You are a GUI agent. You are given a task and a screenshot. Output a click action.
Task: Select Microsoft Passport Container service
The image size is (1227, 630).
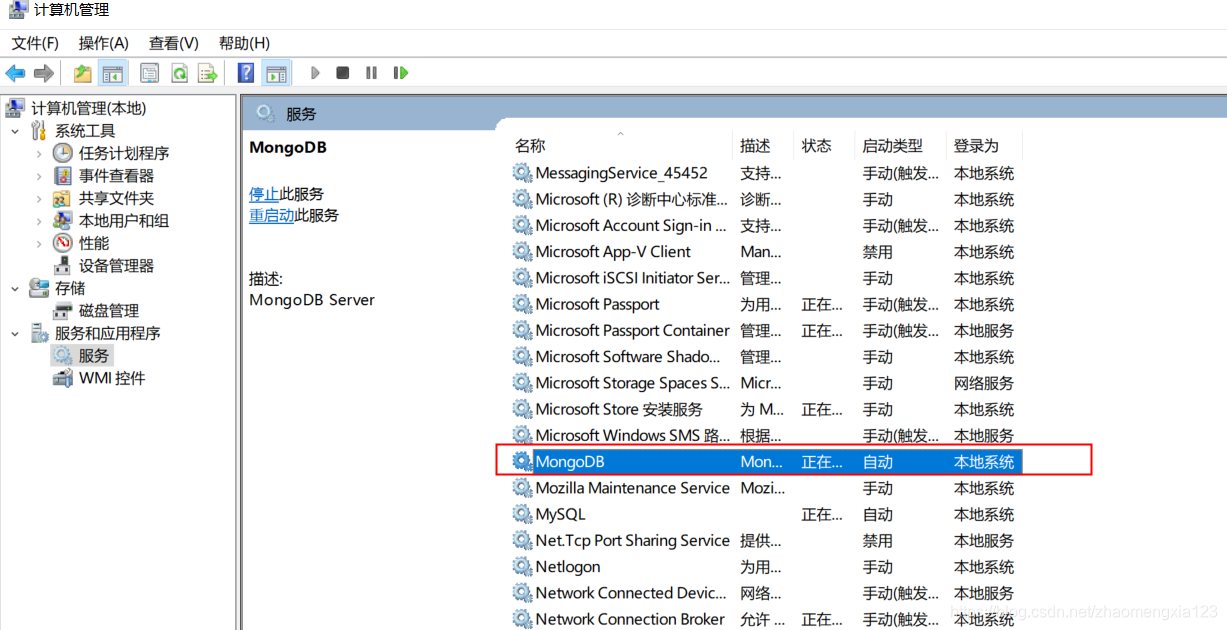767,331
